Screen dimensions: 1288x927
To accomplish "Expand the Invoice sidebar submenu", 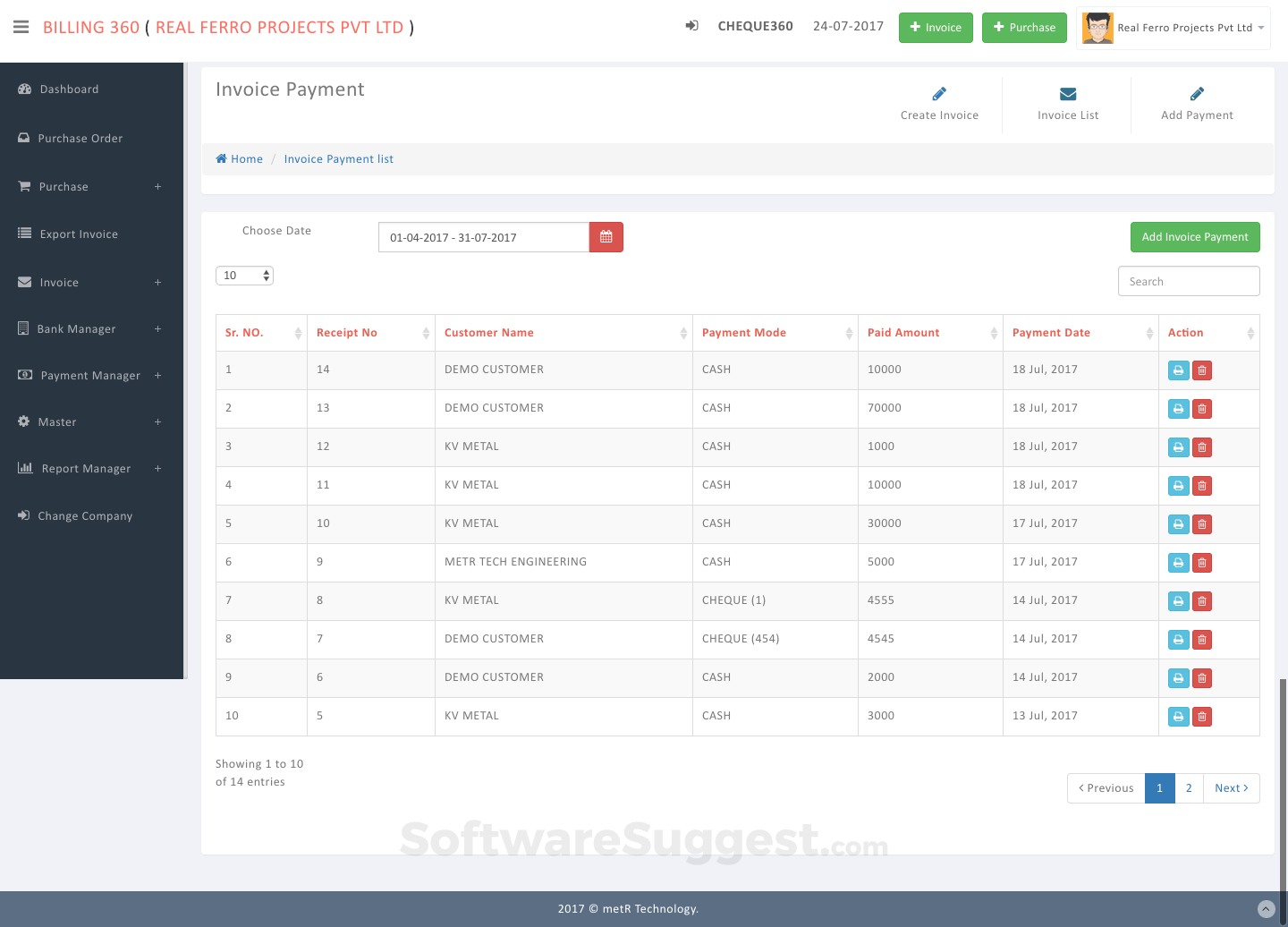I will [157, 282].
